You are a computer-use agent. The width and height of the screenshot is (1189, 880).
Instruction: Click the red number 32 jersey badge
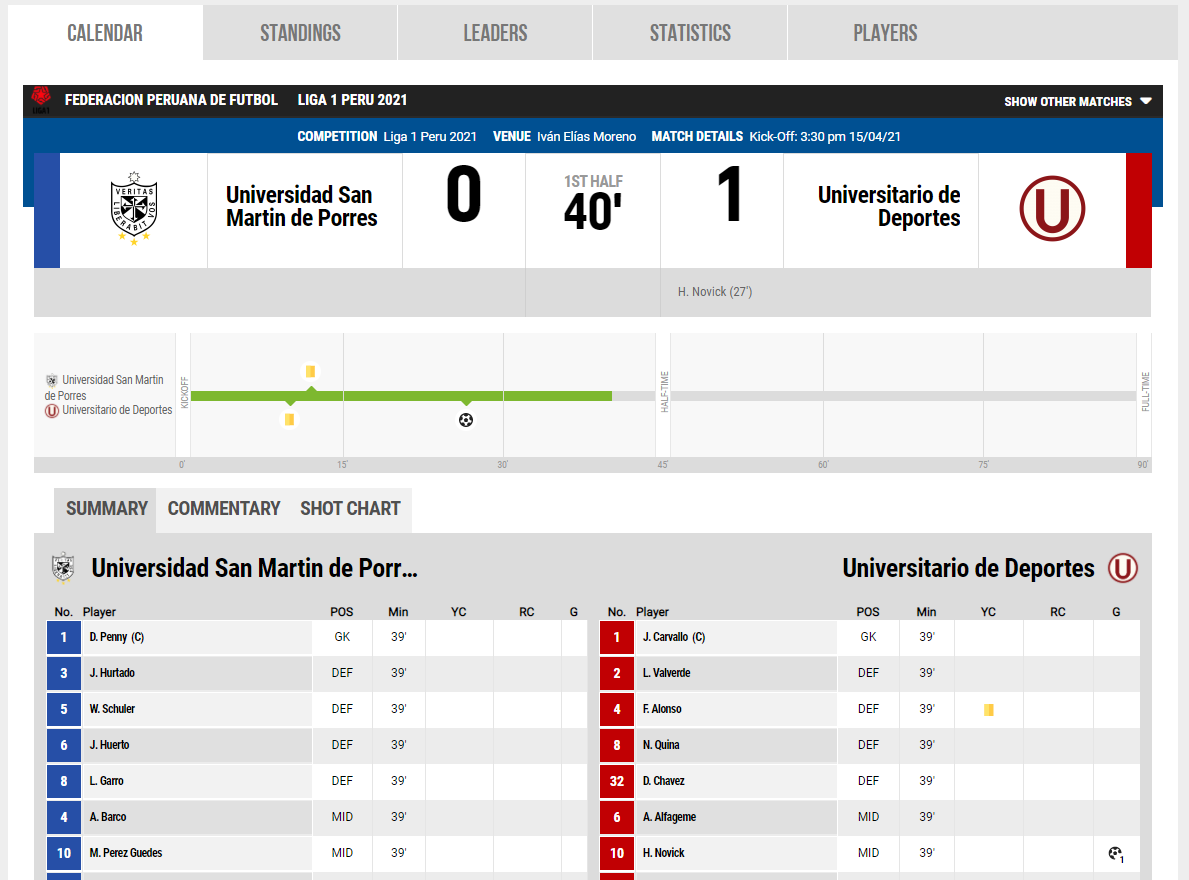click(x=616, y=781)
